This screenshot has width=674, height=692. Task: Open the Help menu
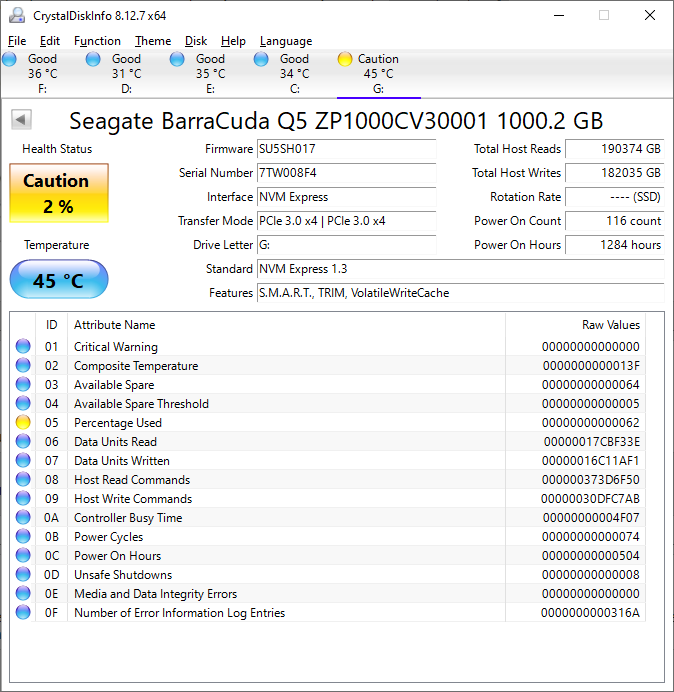coord(233,41)
